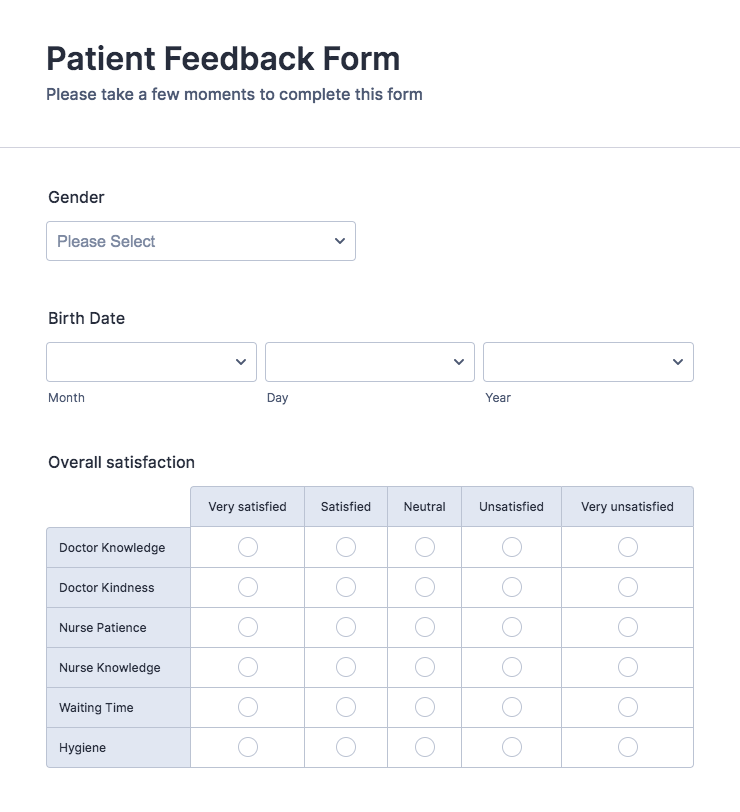
Task: Select Satisfied for Nurse Knowledge
Action: pyautogui.click(x=346, y=667)
